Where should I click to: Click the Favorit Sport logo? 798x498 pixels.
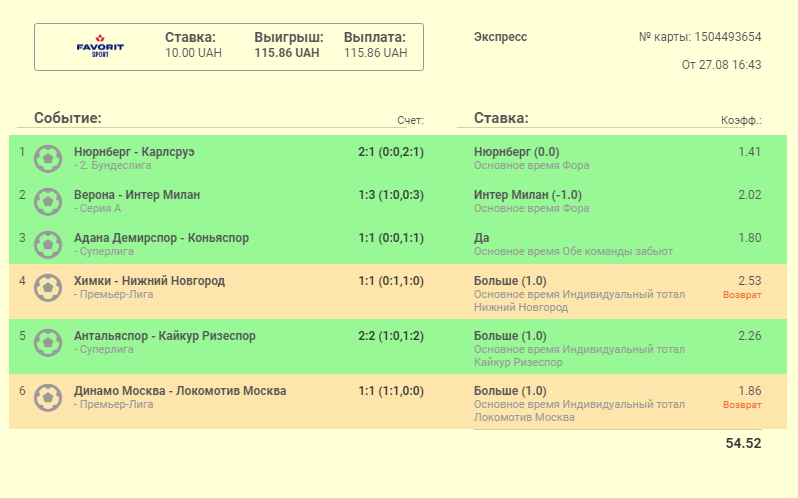[x=100, y=46]
